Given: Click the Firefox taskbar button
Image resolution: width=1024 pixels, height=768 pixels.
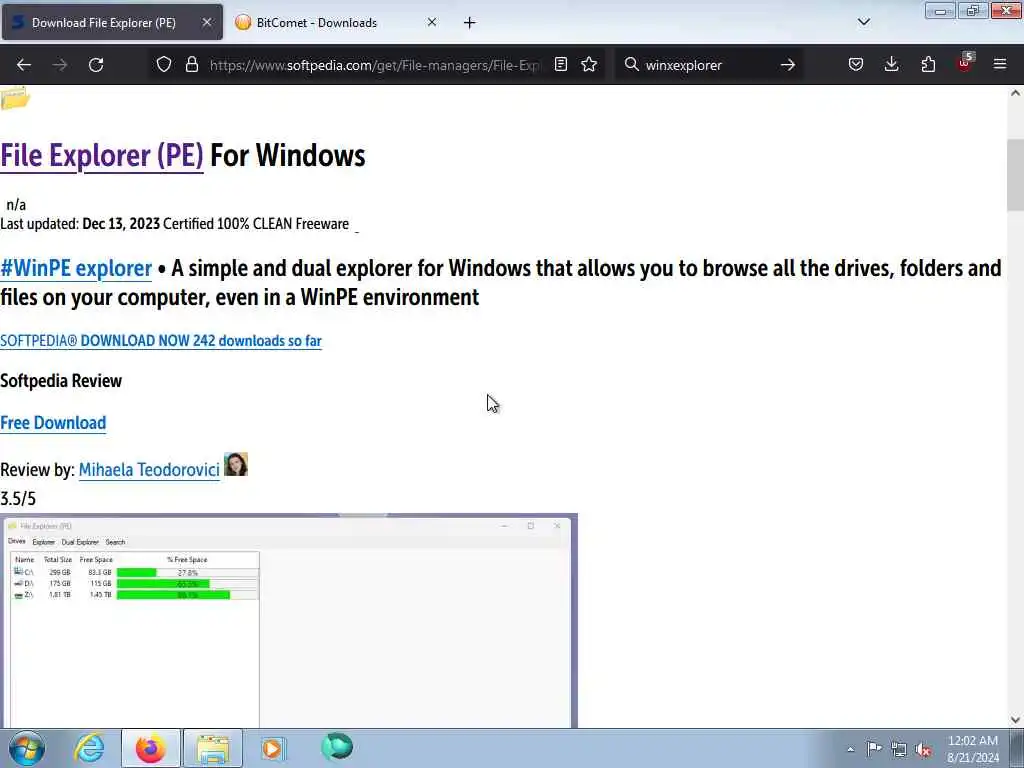Looking at the screenshot, I should (150, 748).
